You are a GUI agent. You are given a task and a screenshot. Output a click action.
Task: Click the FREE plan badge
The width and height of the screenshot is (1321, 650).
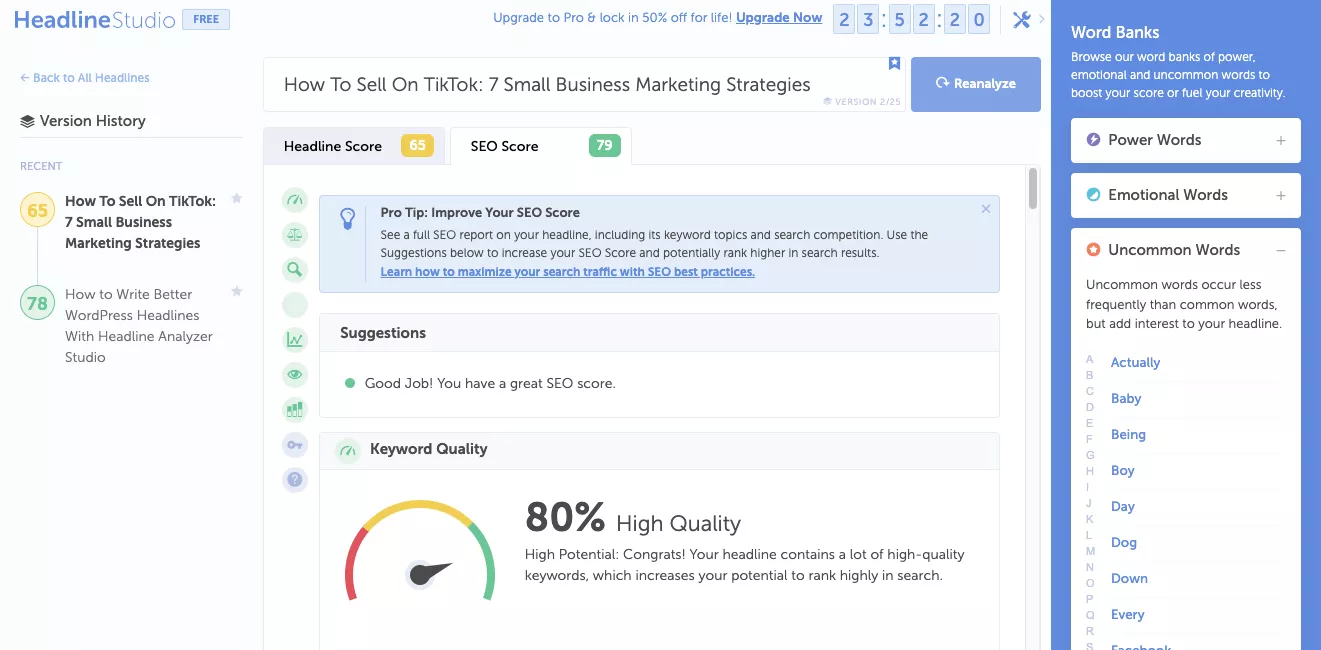tap(206, 20)
